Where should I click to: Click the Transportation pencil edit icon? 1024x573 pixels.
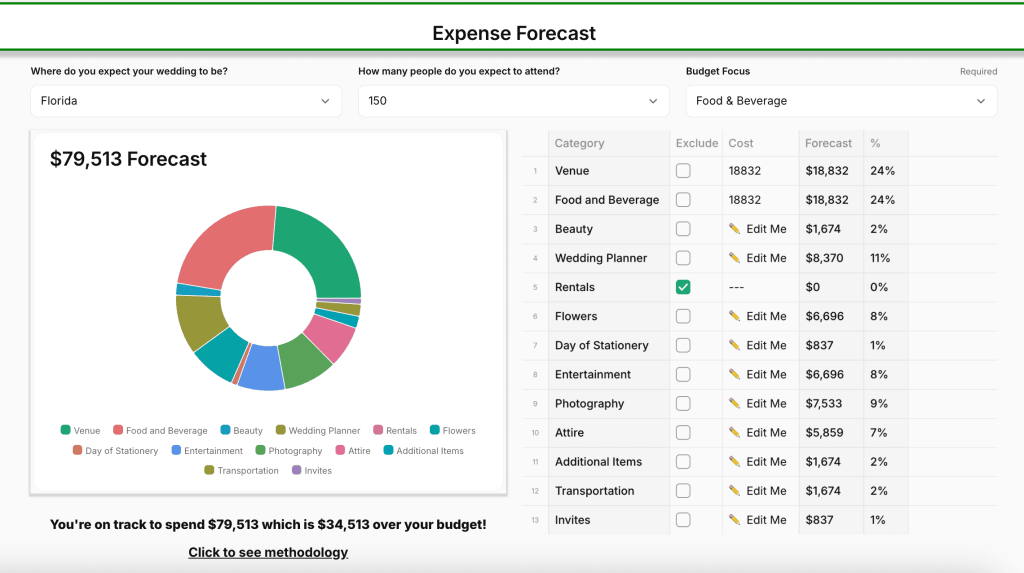pos(735,491)
